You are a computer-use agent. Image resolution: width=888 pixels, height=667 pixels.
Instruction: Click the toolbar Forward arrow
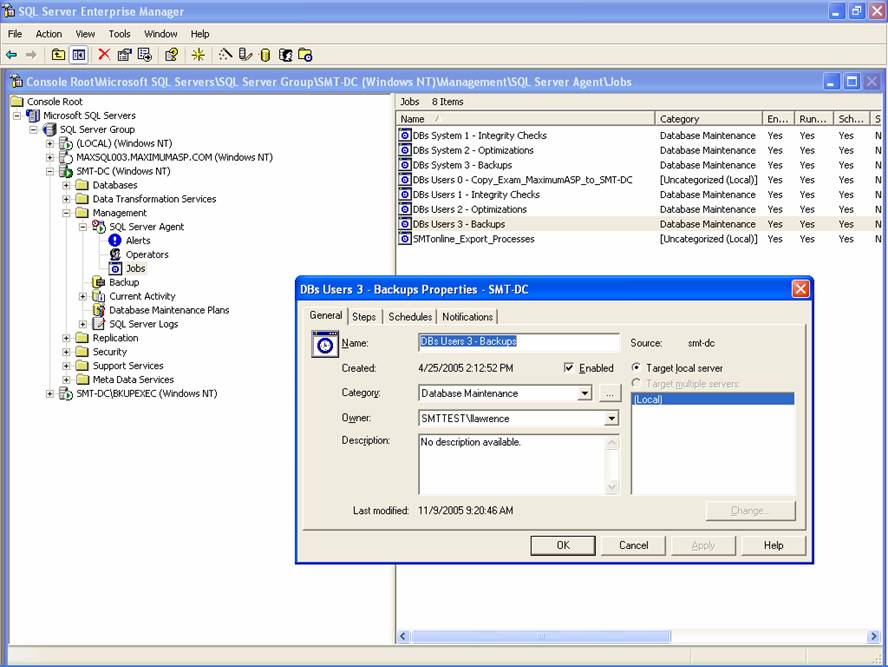tap(31, 55)
